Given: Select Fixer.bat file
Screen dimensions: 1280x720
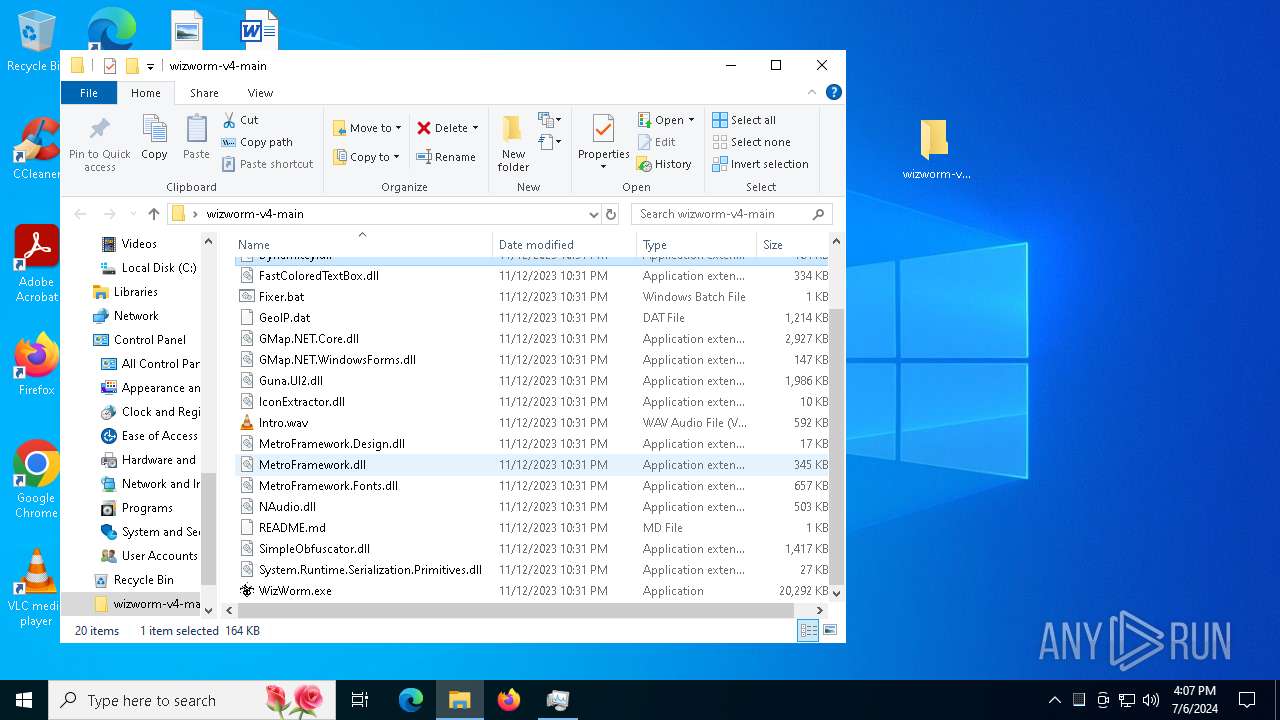Looking at the screenshot, I should pyautogui.click(x=281, y=297).
